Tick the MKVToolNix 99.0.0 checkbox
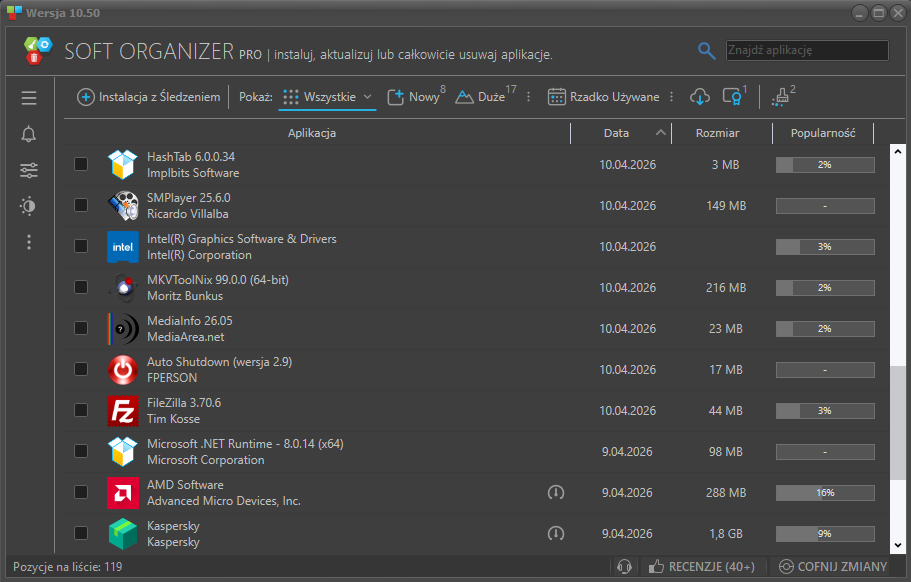This screenshot has width=911, height=582. tap(81, 287)
